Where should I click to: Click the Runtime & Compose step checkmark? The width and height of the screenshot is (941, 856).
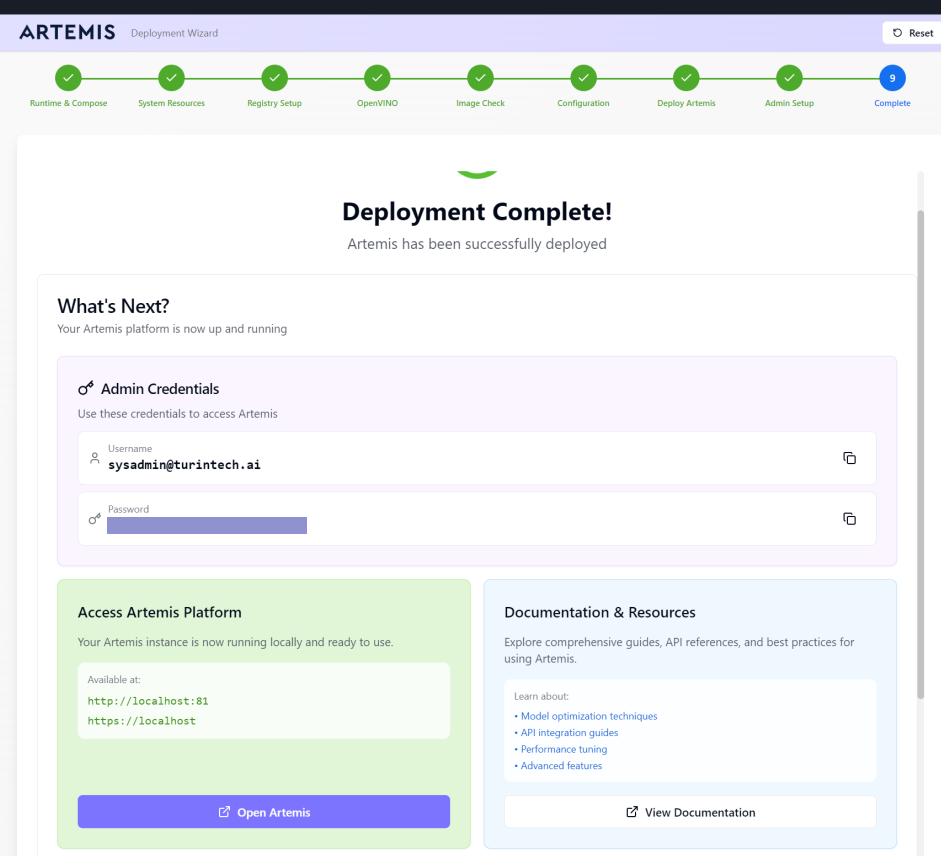coord(68,77)
